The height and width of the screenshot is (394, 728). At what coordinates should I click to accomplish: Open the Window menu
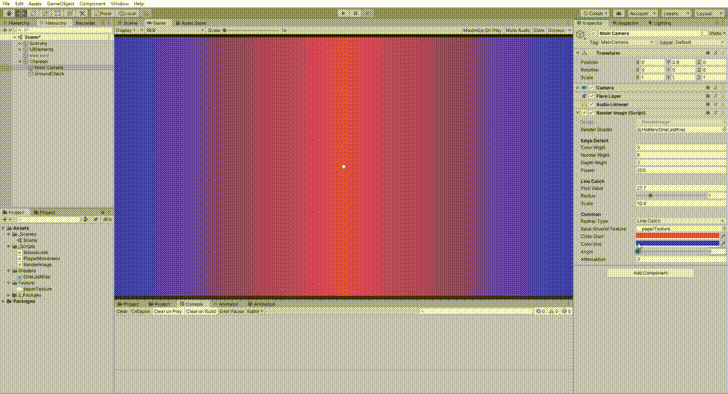pos(120,3)
